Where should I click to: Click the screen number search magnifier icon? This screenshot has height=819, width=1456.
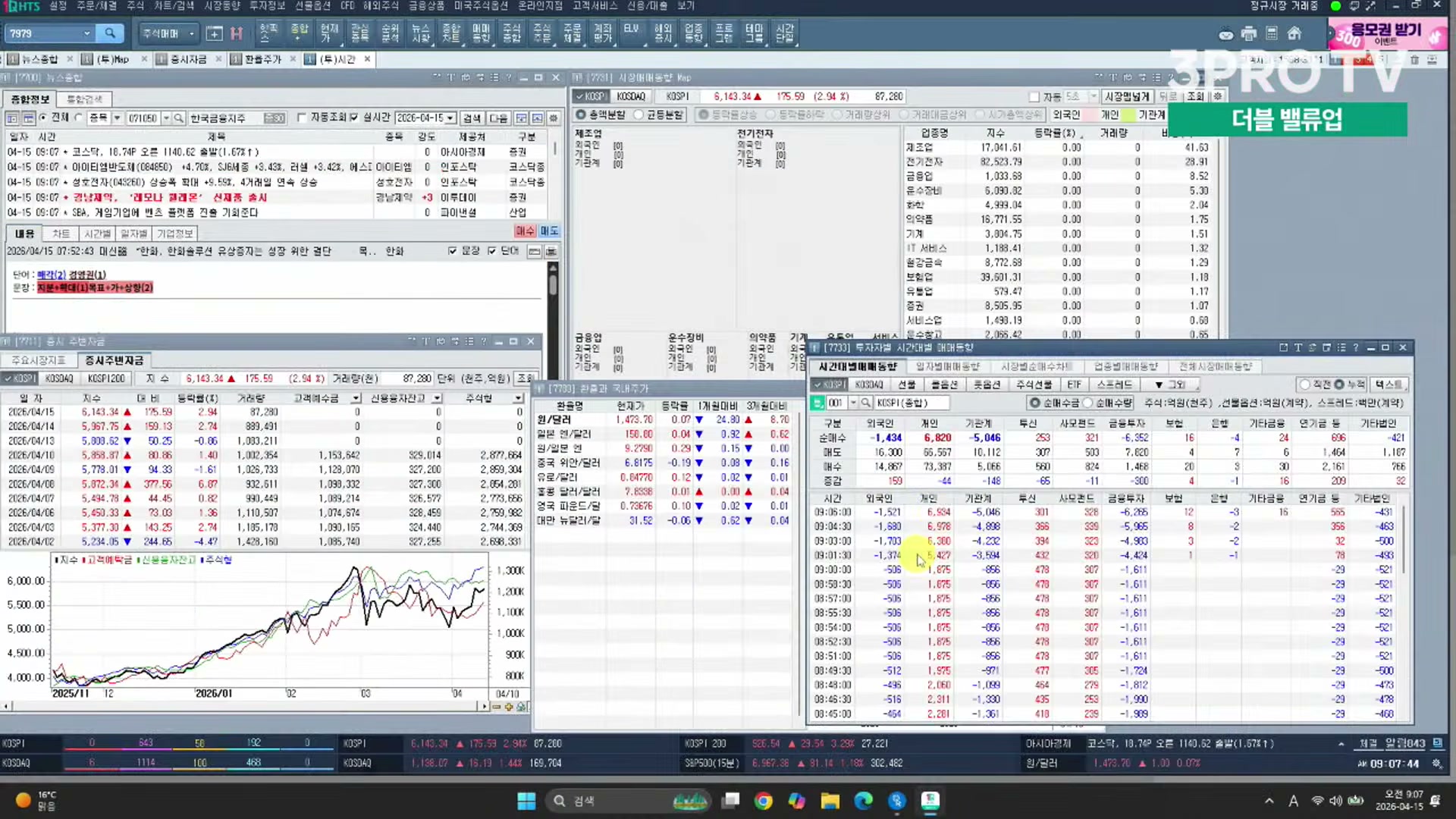(110, 33)
